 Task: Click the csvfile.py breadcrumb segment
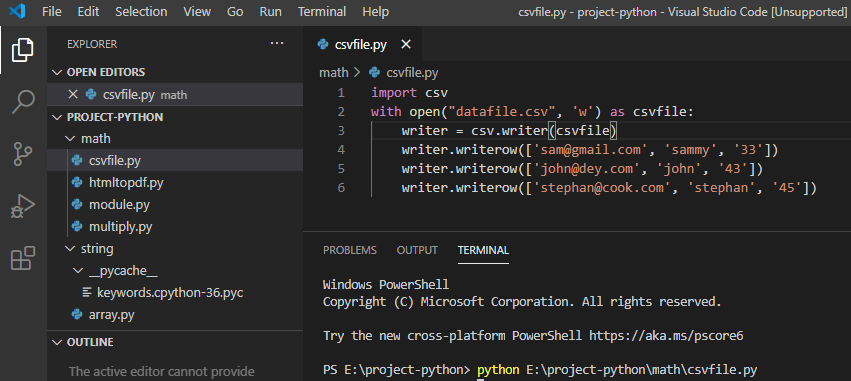click(412, 72)
